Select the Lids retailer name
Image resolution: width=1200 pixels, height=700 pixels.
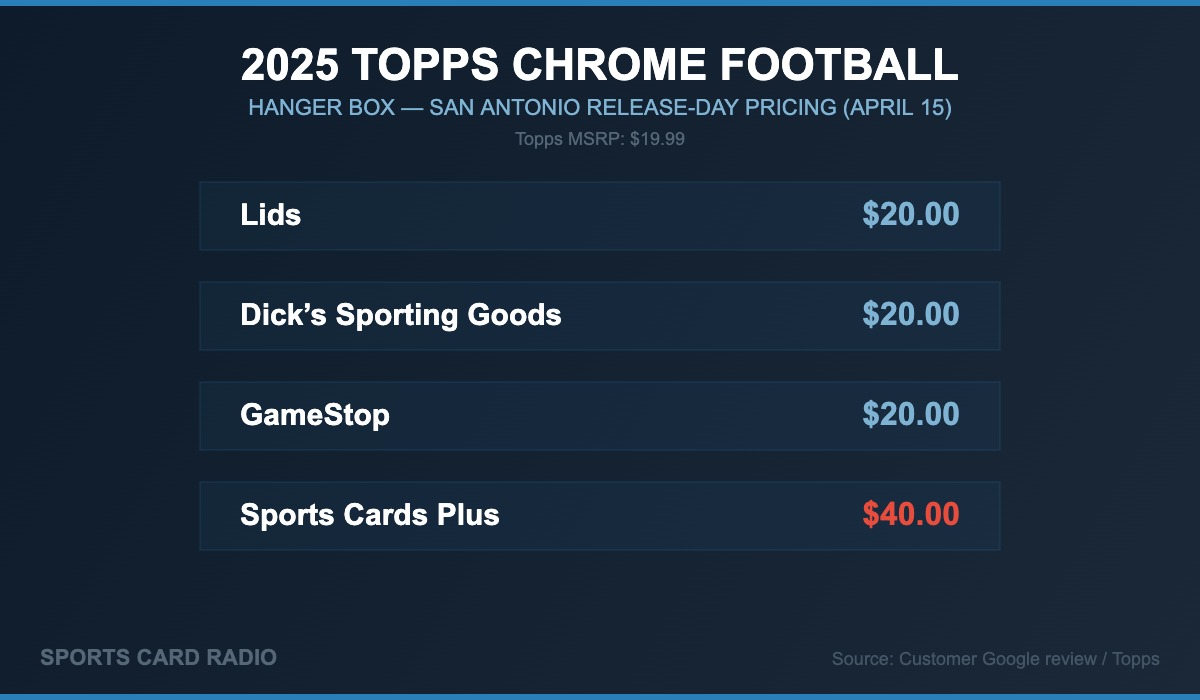[x=271, y=215]
